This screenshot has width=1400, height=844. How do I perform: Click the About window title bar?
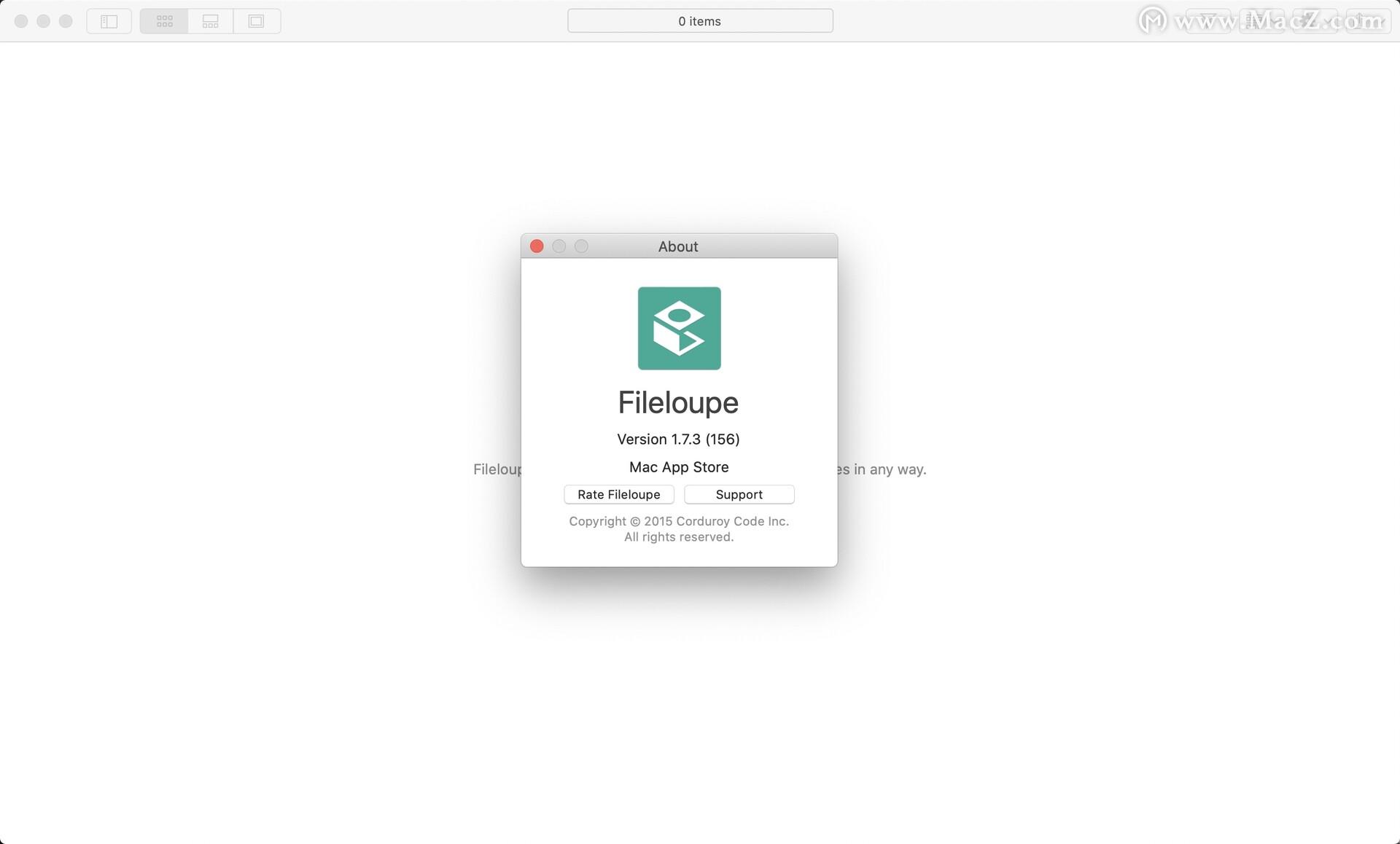[679, 245]
